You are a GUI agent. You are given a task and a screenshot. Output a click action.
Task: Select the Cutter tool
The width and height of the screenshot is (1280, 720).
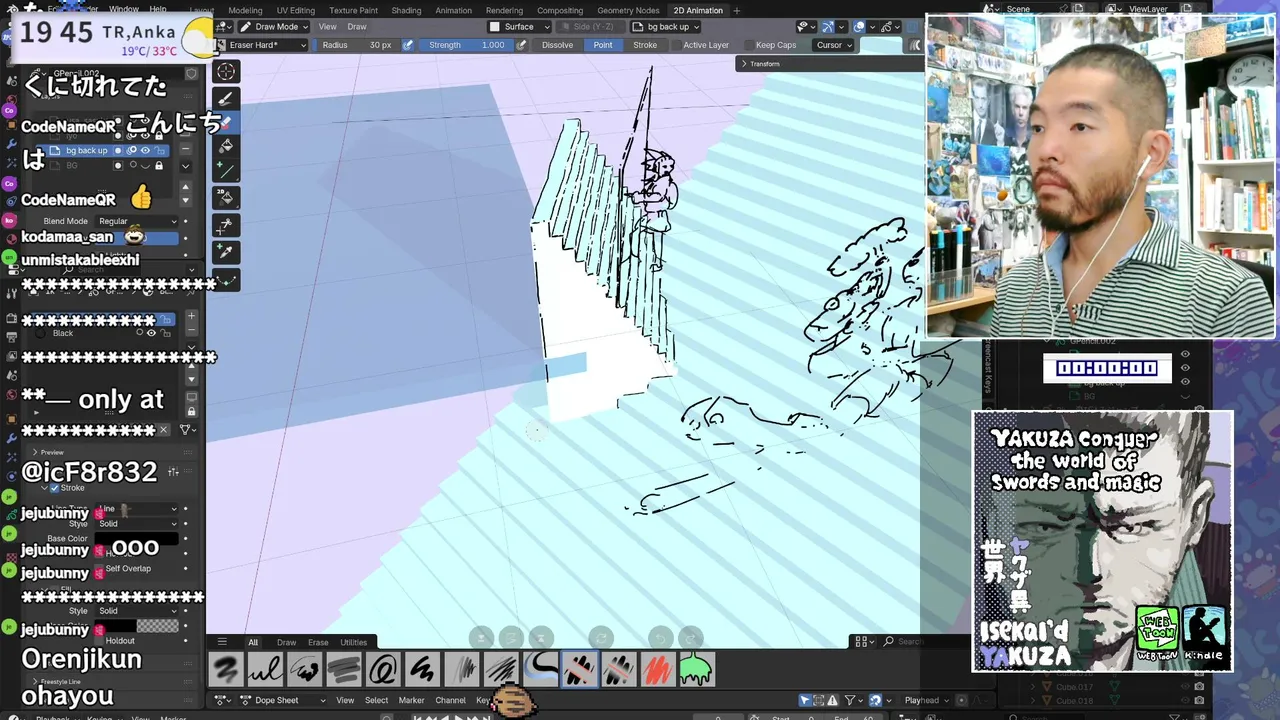pyautogui.click(x=226, y=225)
